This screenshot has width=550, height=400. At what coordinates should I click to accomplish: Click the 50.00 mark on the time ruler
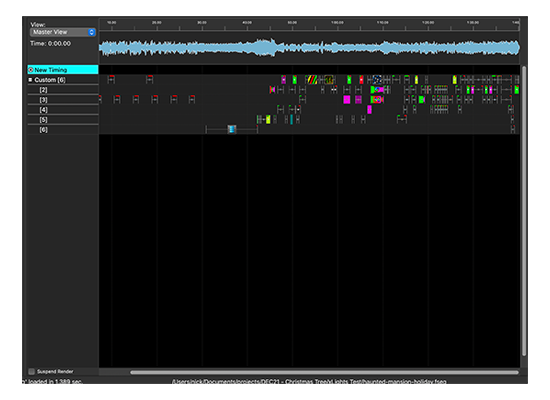[x=292, y=23]
